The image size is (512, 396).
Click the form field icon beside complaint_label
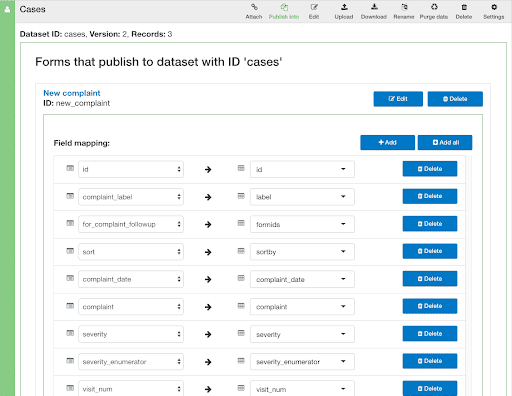[70, 196]
